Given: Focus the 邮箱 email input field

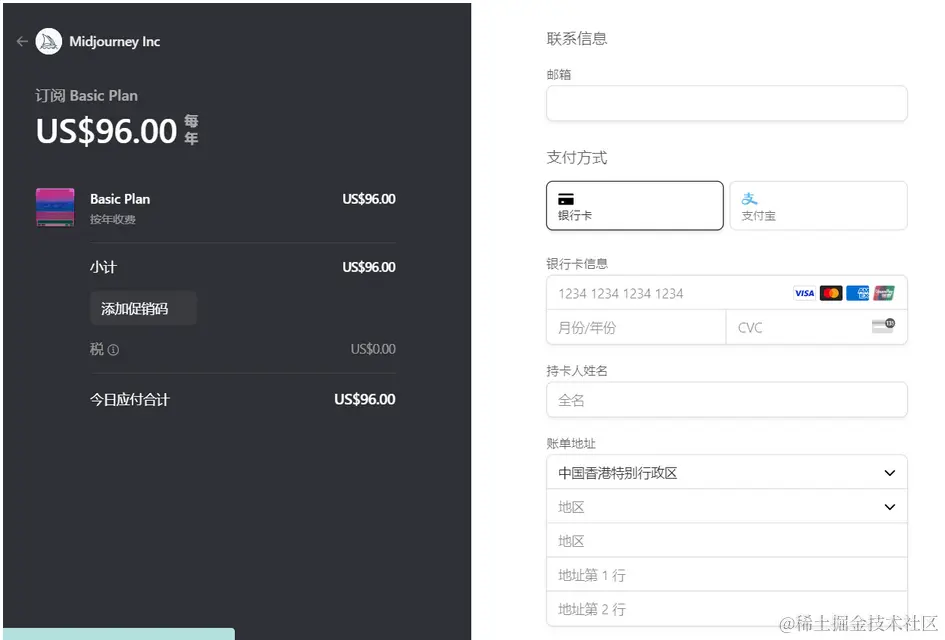Looking at the screenshot, I should [727, 103].
